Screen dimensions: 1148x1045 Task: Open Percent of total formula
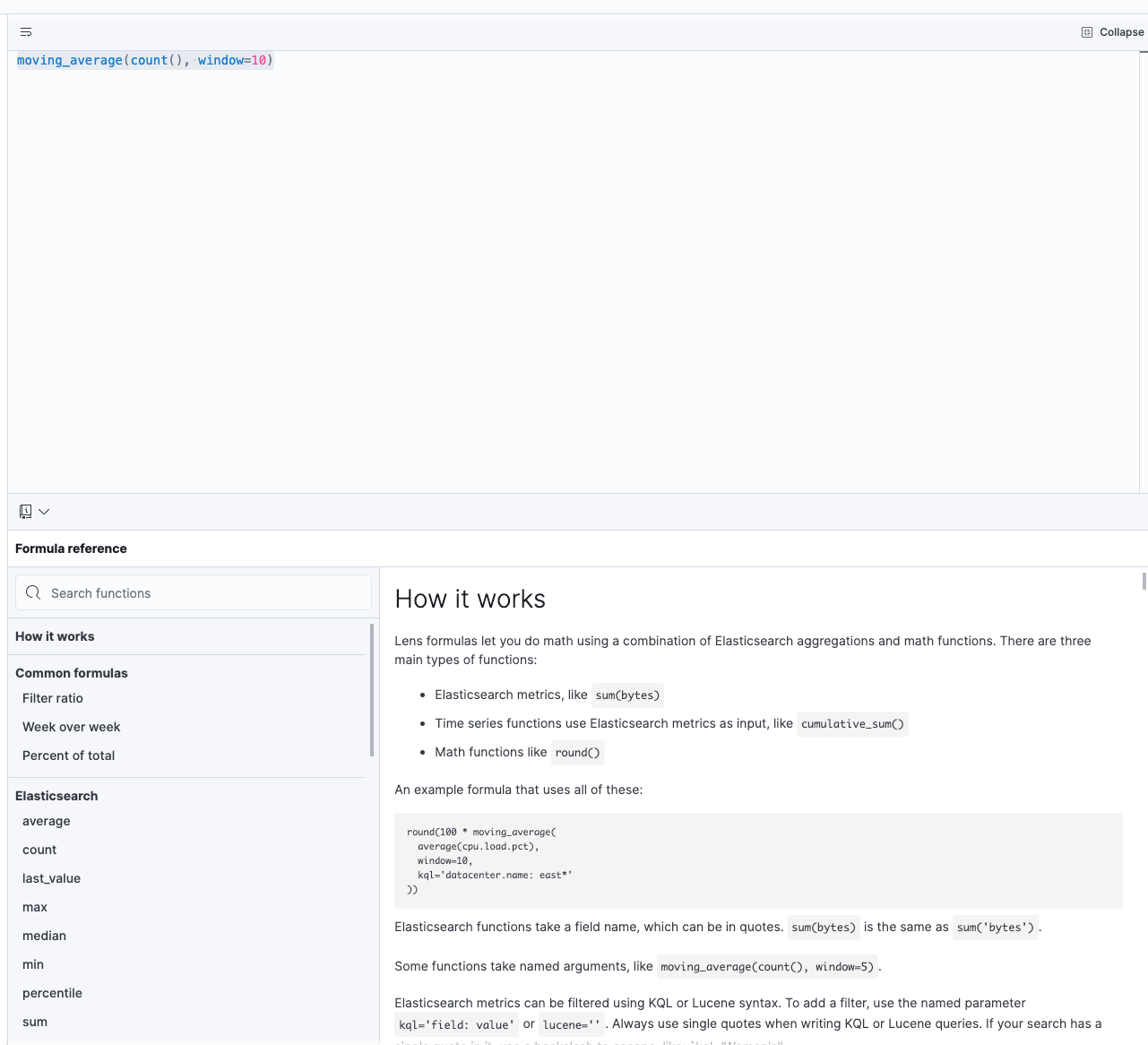(x=68, y=756)
